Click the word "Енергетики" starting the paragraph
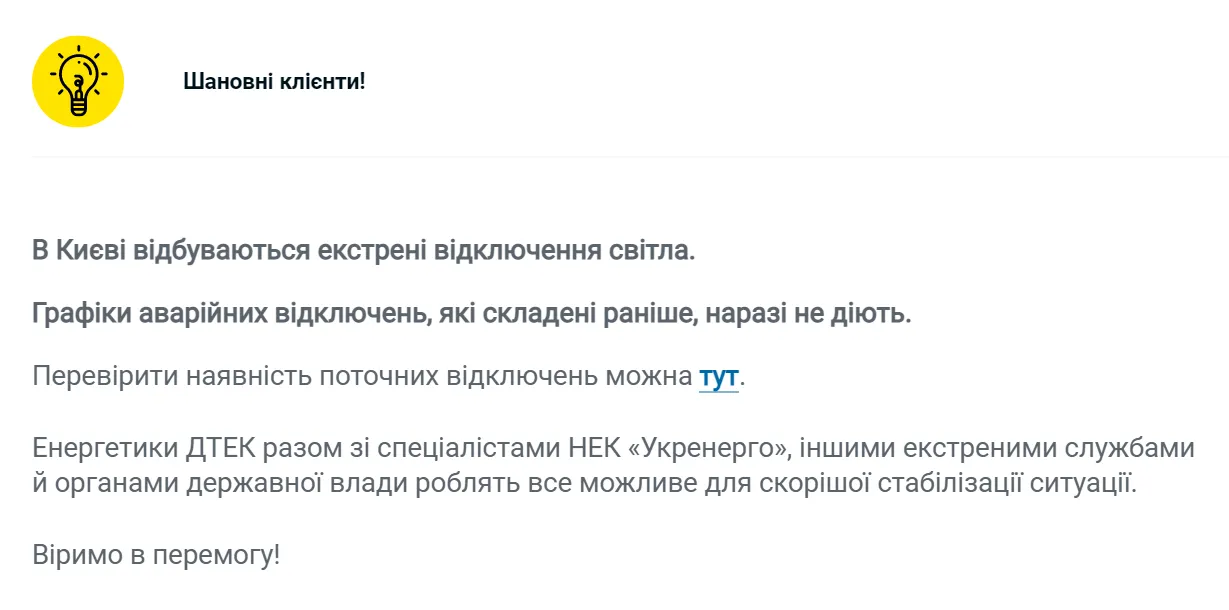Viewport: 1229px width, 610px height. [x=104, y=447]
